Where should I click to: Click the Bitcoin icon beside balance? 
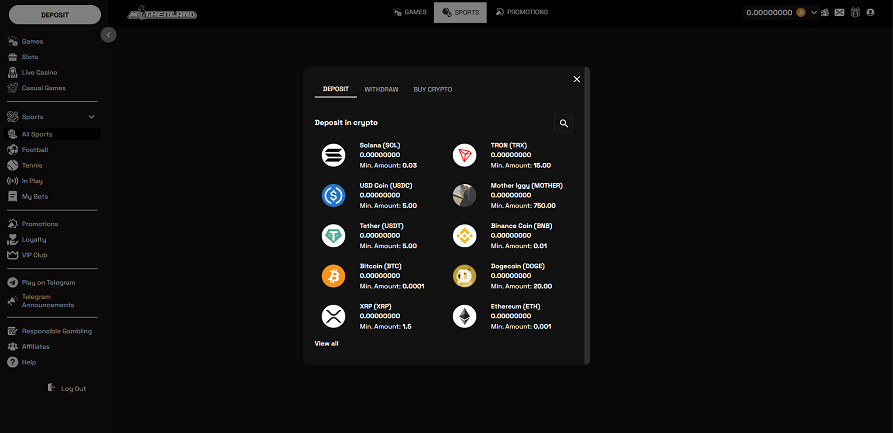[x=801, y=12]
